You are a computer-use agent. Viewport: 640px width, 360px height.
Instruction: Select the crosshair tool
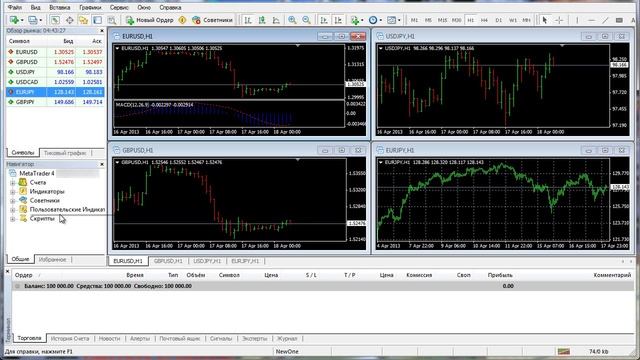click(x=559, y=20)
